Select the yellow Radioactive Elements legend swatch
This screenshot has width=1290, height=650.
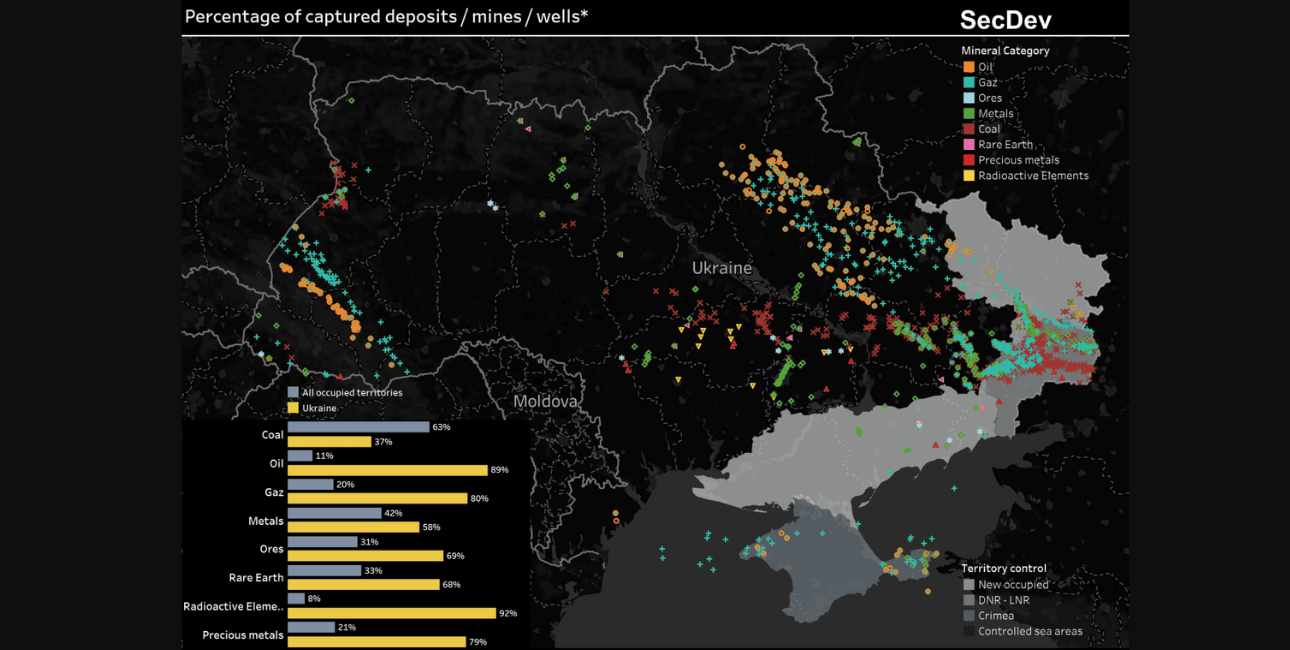[968, 176]
